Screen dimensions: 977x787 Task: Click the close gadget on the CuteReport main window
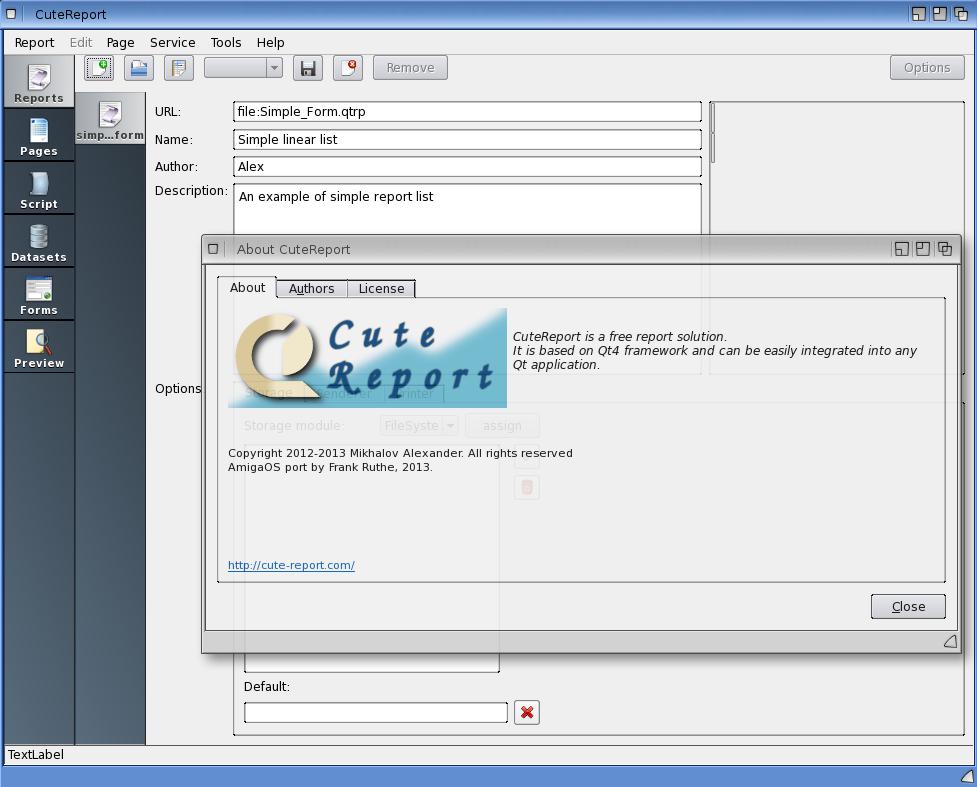pos(11,14)
